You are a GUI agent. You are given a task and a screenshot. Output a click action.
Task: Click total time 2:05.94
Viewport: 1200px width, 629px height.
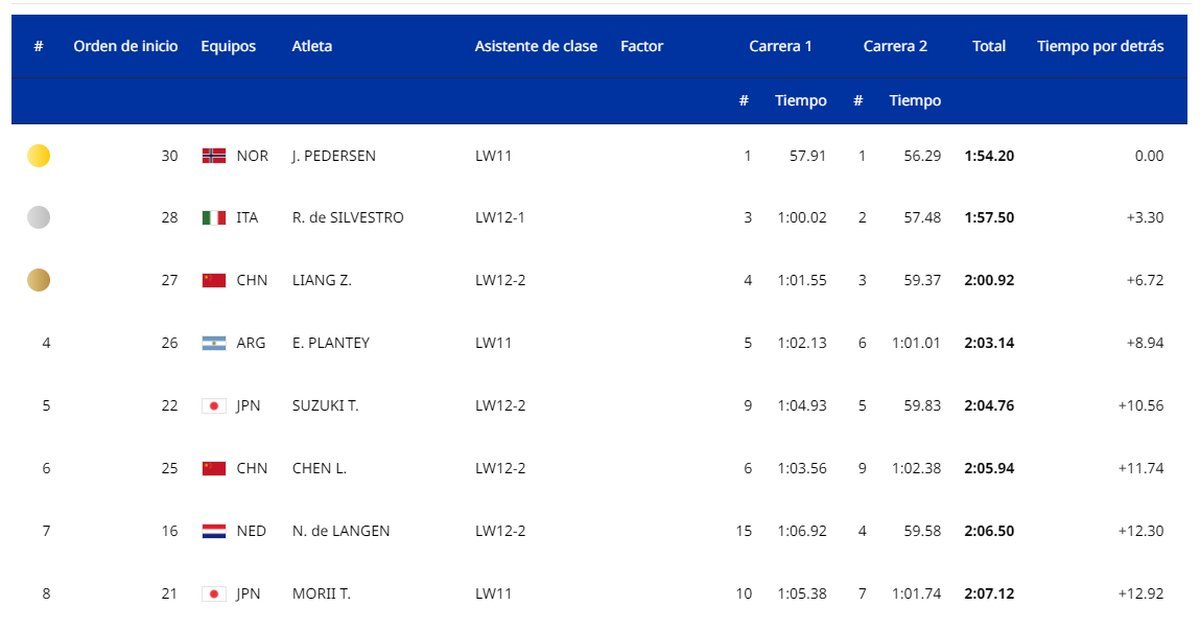(990, 468)
